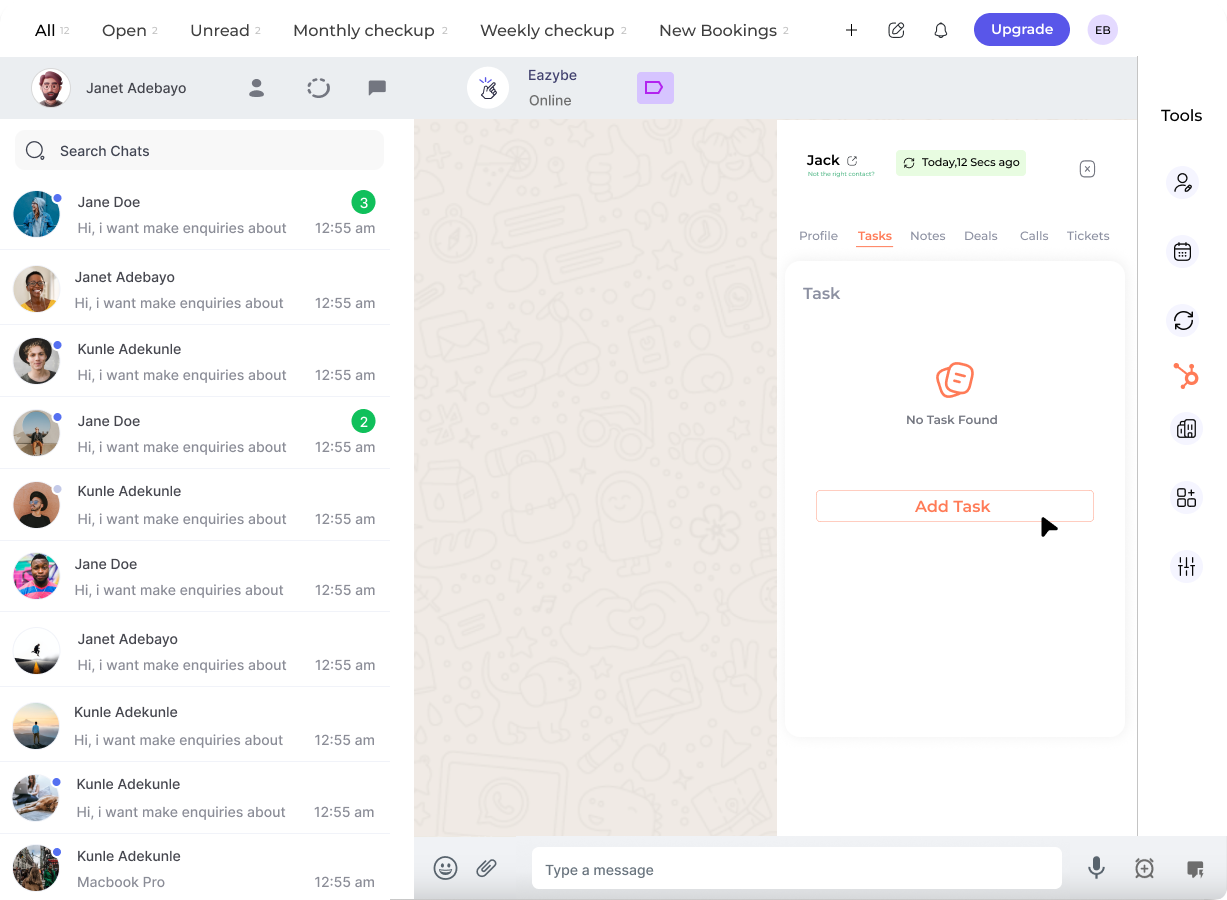Screen dimensions: 1227x900
Task: Start a voice recording with the microphone icon
Action: pos(1096,868)
